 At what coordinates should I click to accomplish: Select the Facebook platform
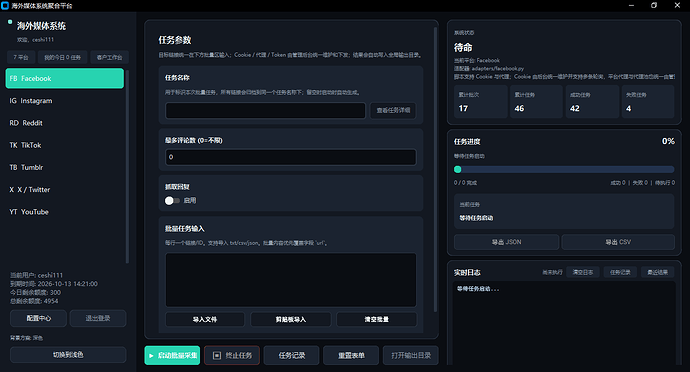click(x=65, y=78)
